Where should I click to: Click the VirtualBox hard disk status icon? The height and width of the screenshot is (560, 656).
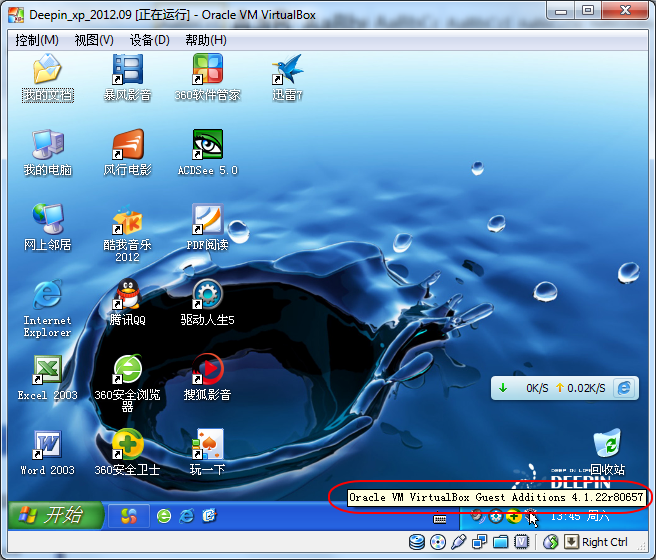[x=415, y=542]
